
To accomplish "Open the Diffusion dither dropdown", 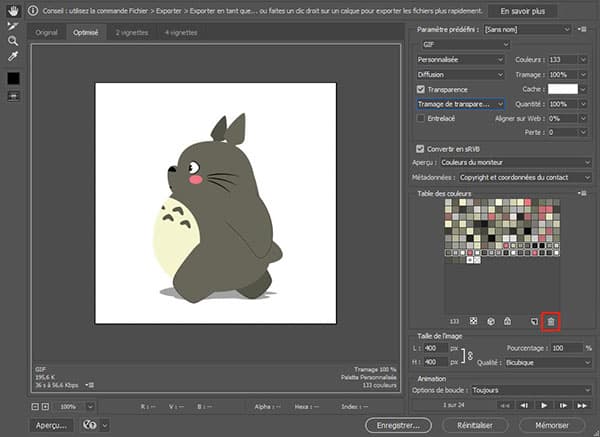I will 460,75.
